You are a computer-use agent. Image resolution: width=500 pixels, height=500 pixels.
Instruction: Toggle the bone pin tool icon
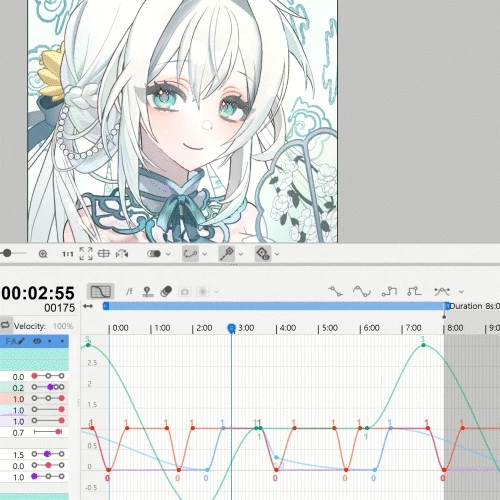click(226, 254)
